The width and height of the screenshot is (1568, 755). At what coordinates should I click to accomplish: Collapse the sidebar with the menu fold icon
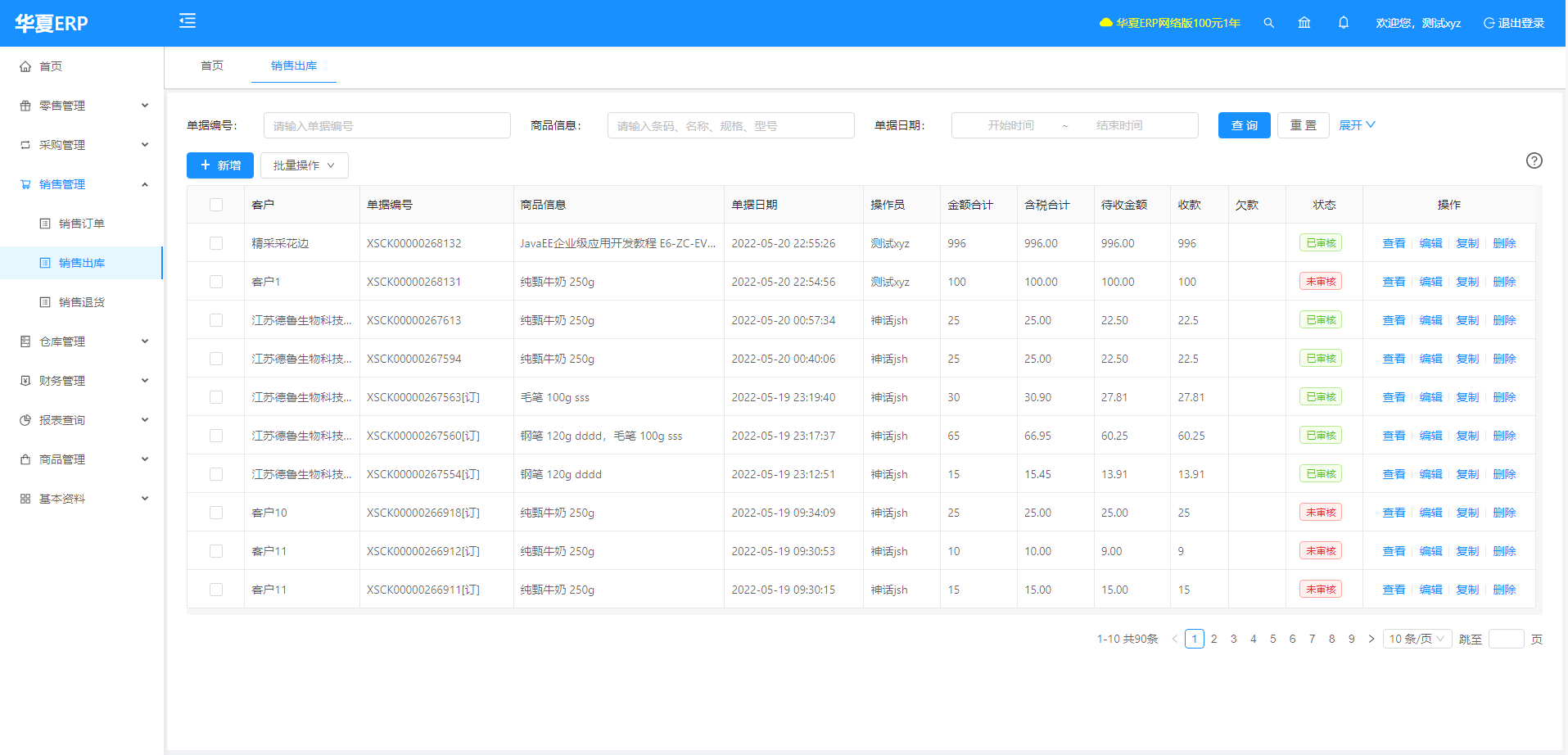point(188,21)
